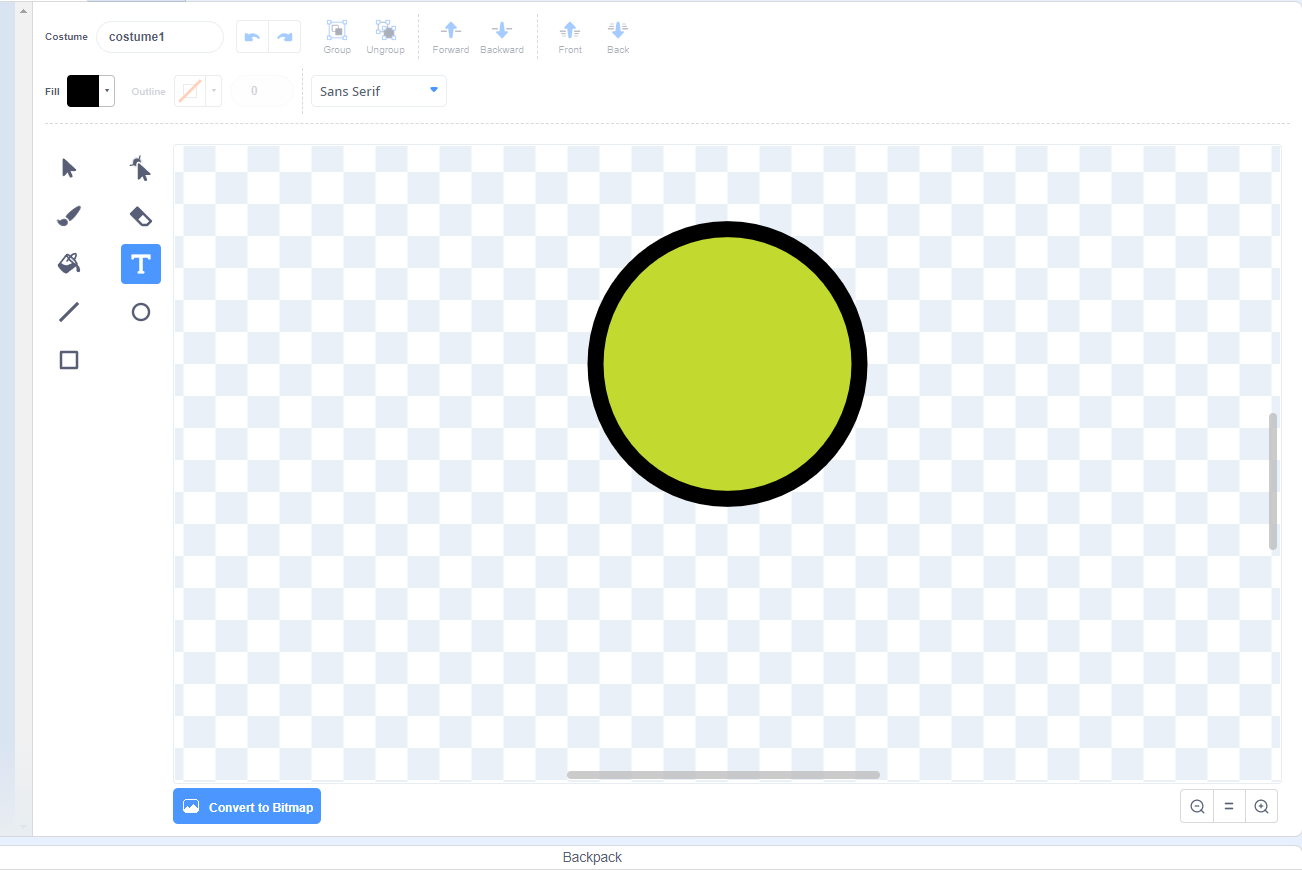Image resolution: width=1302 pixels, height=870 pixels.
Task: Select the arrow Select tool
Action: coord(68,167)
